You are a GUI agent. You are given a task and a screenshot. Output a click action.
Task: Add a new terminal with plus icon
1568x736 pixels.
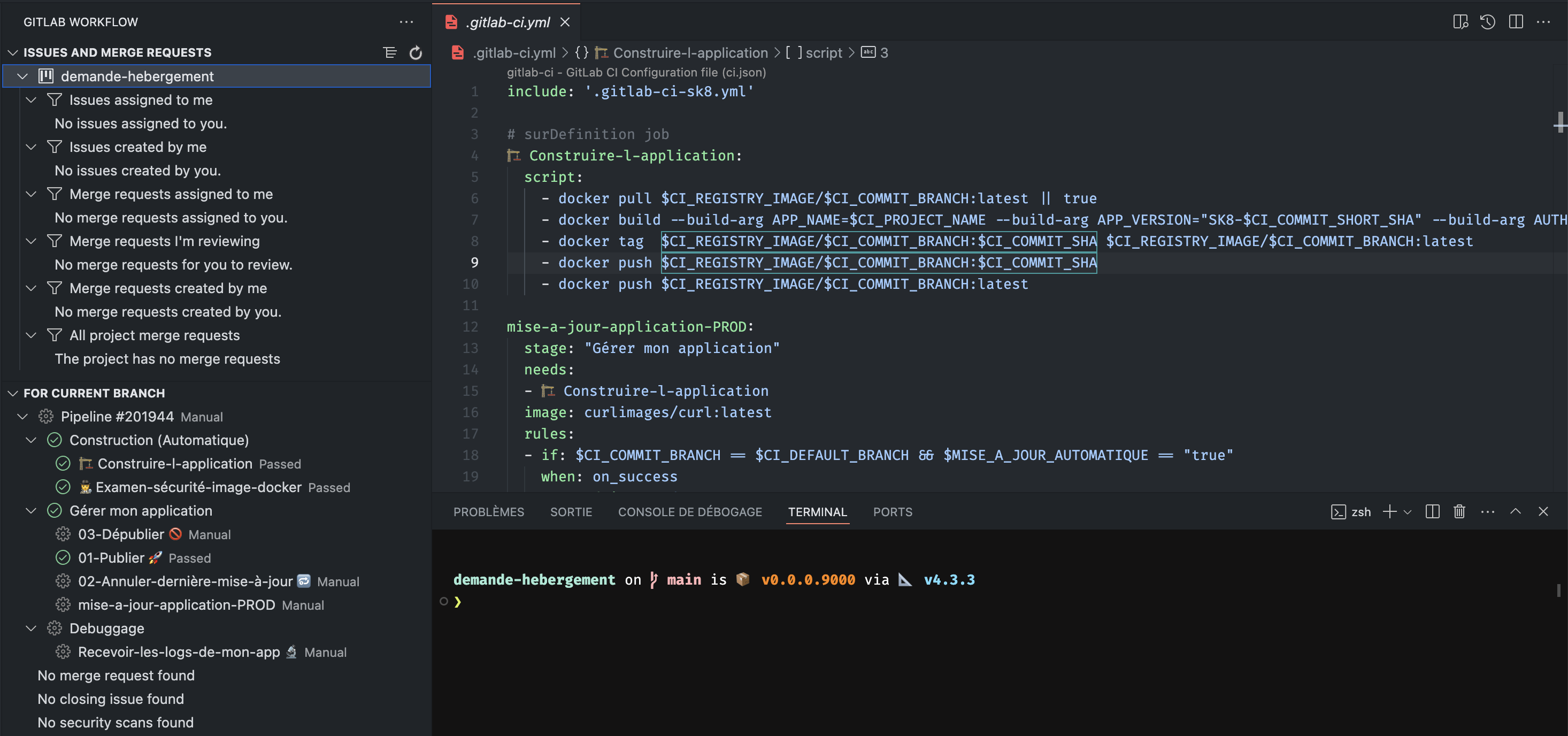(x=1389, y=511)
